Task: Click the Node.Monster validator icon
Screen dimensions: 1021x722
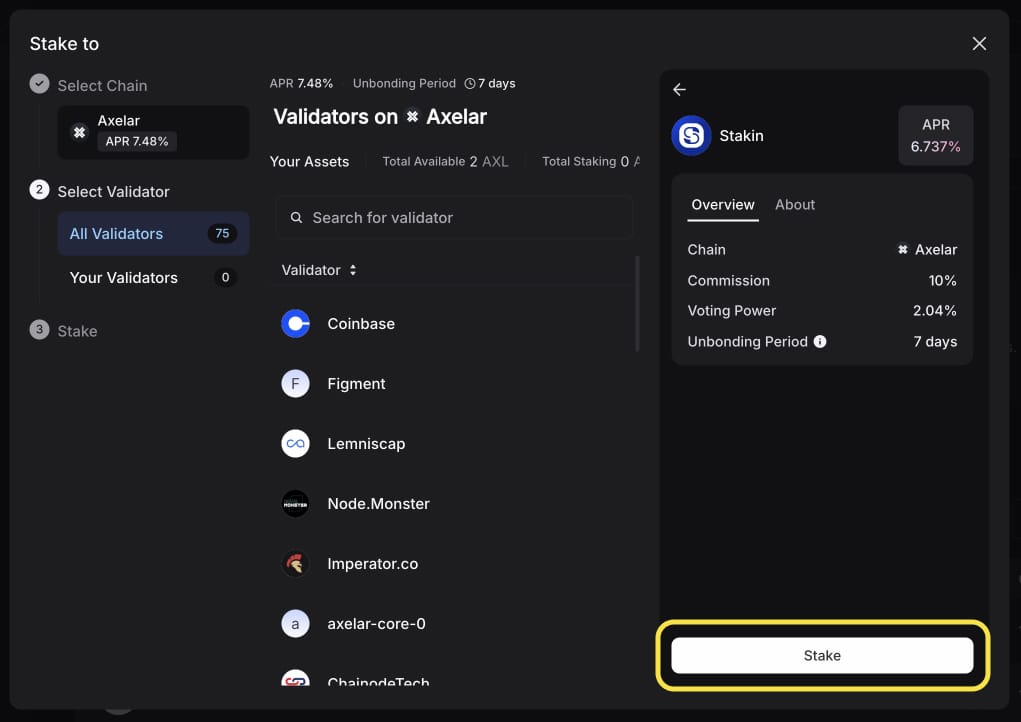Action: coord(295,503)
